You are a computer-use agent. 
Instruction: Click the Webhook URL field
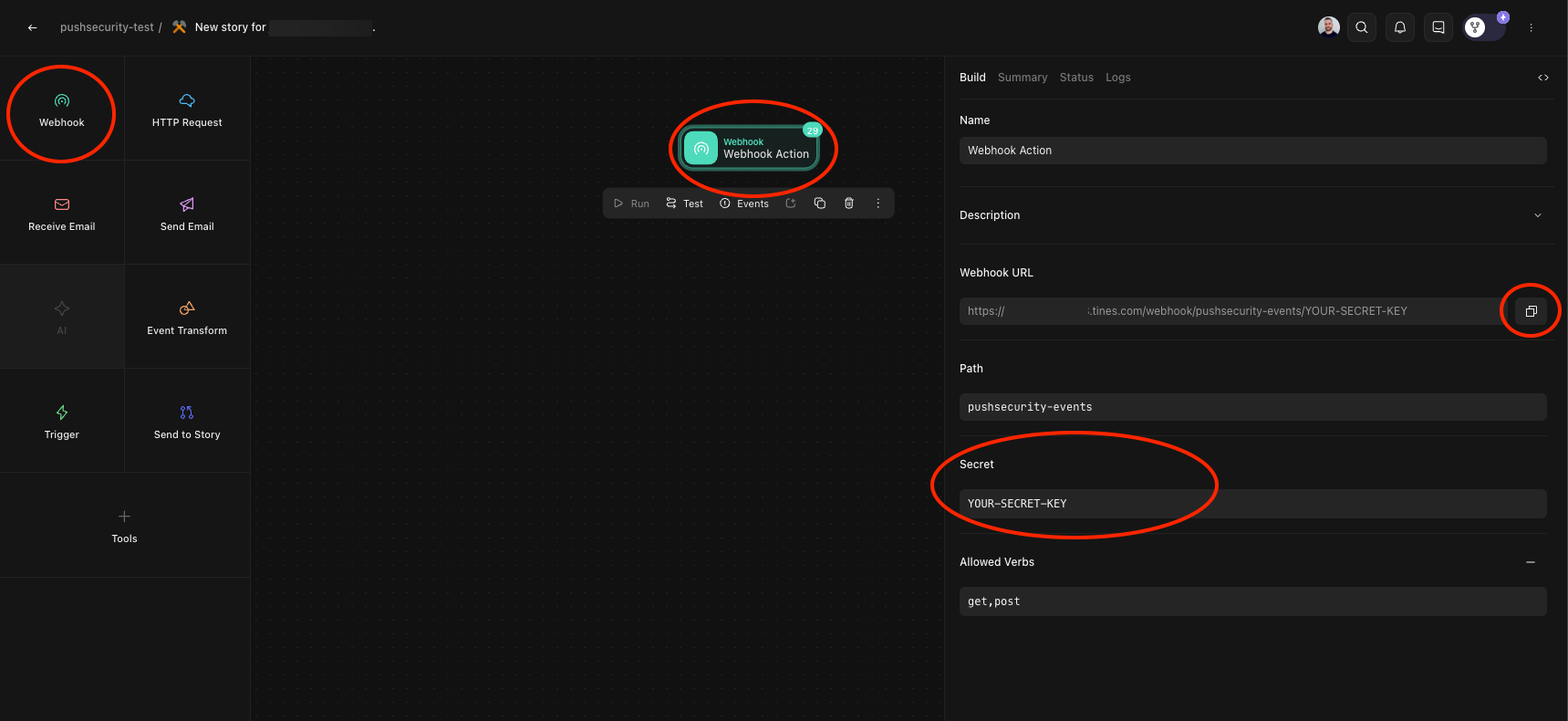coord(1231,311)
